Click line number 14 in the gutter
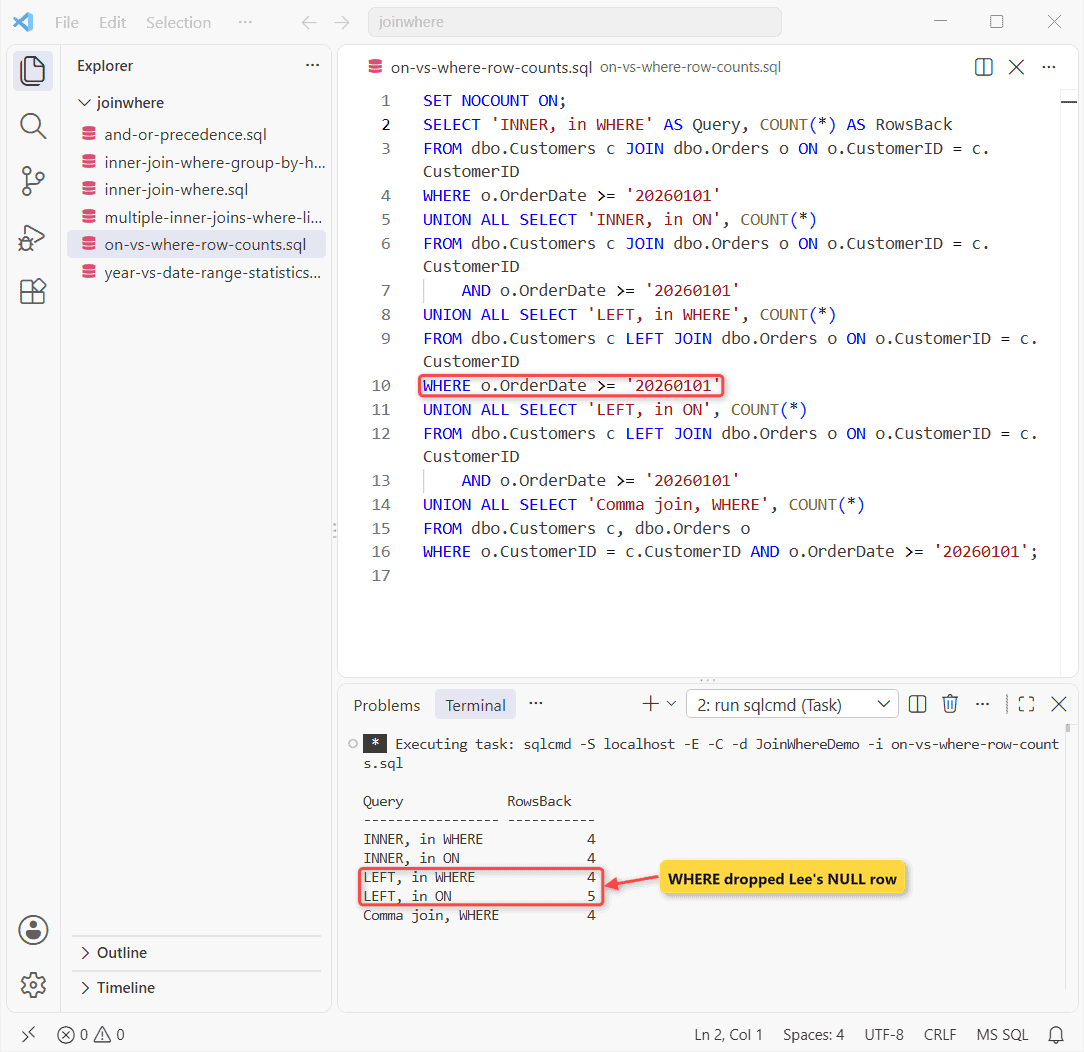The height and width of the screenshot is (1052, 1084). pos(381,505)
